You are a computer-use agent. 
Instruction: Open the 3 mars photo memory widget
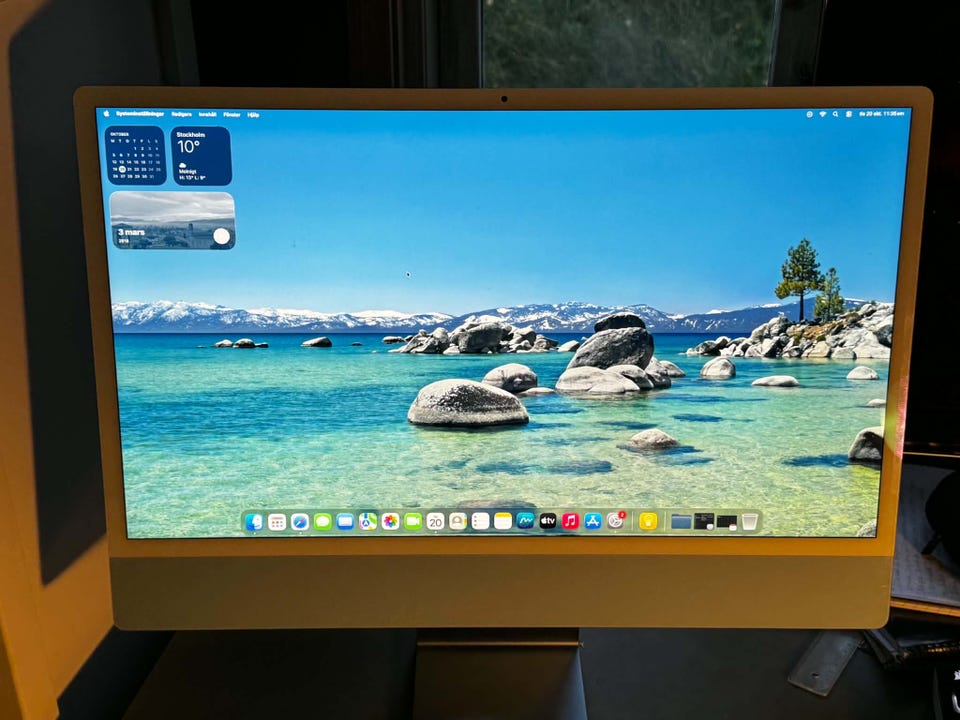(172, 220)
